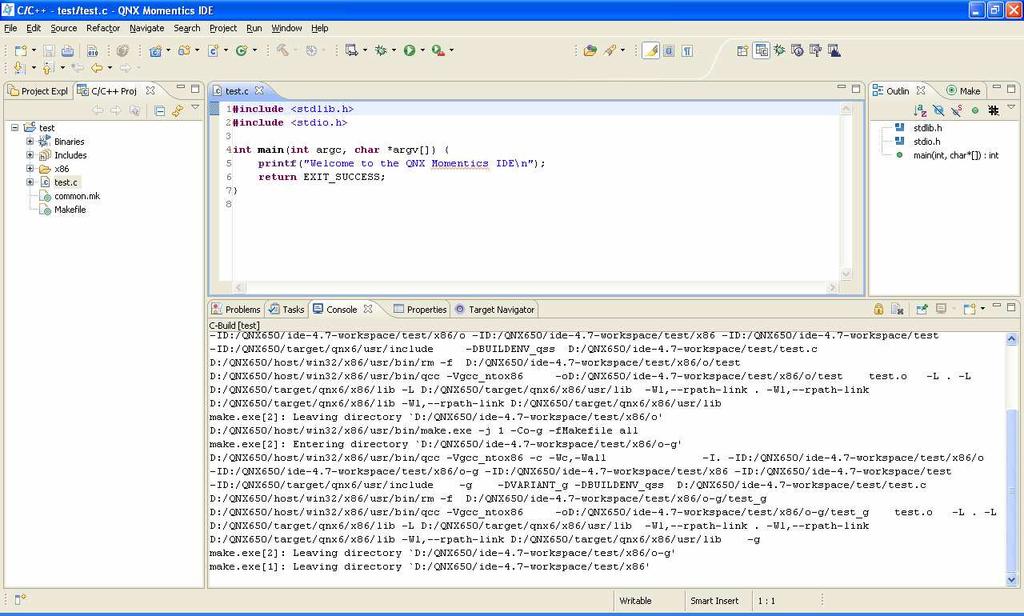Click the Back navigation yellow arrow
The height and width of the screenshot is (616, 1024).
(97, 67)
